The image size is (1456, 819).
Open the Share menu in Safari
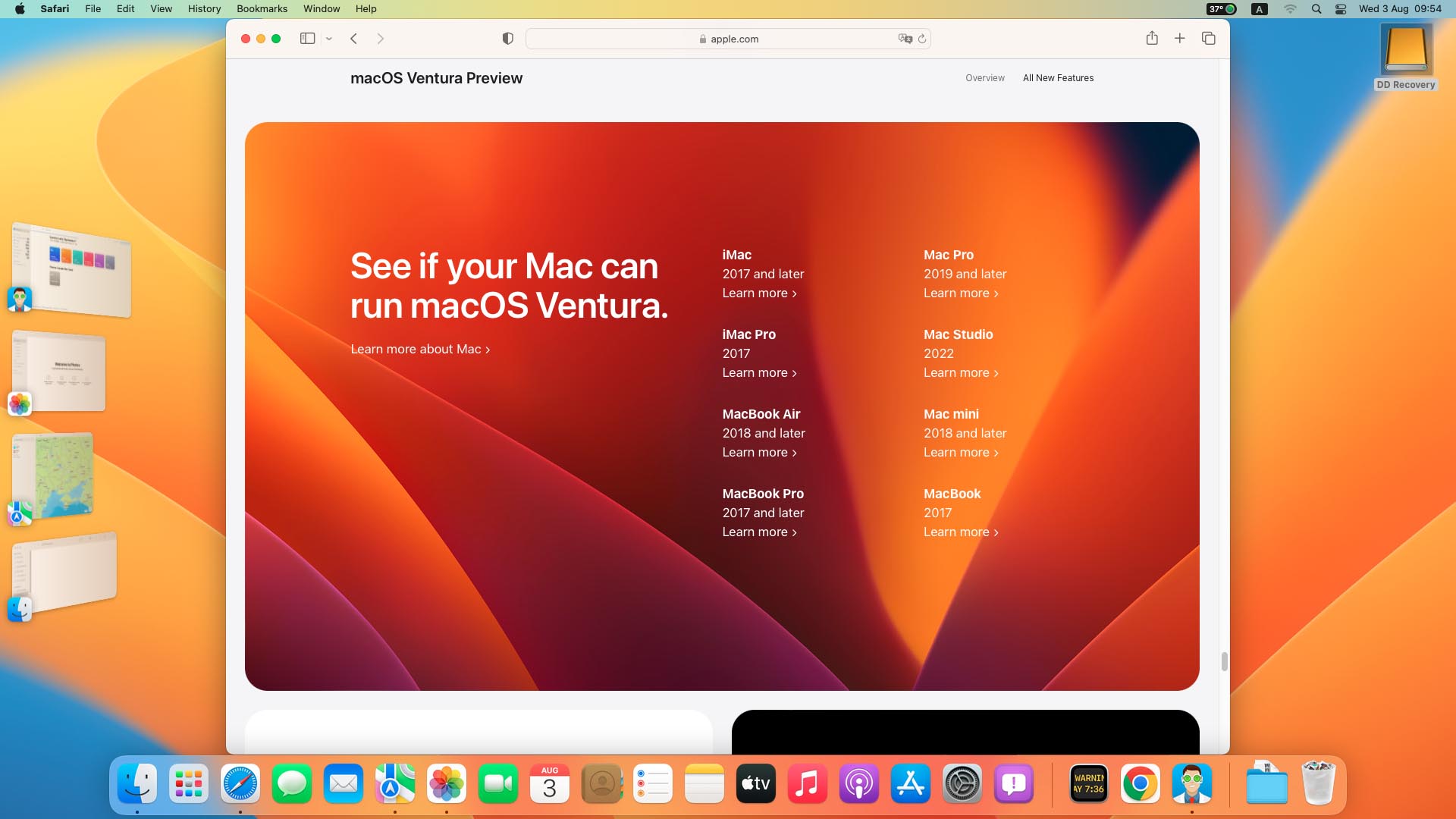click(1152, 38)
